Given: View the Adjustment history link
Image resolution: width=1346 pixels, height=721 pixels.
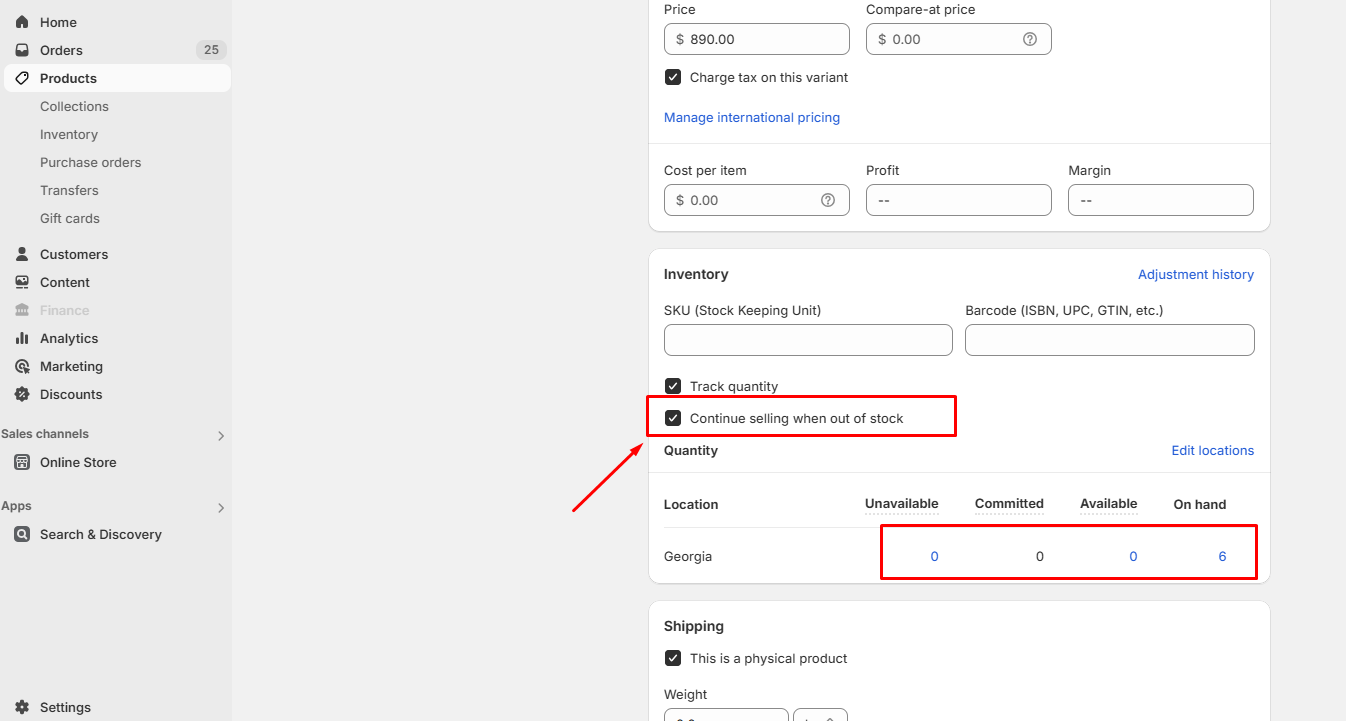Looking at the screenshot, I should [x=1195, y=274].
